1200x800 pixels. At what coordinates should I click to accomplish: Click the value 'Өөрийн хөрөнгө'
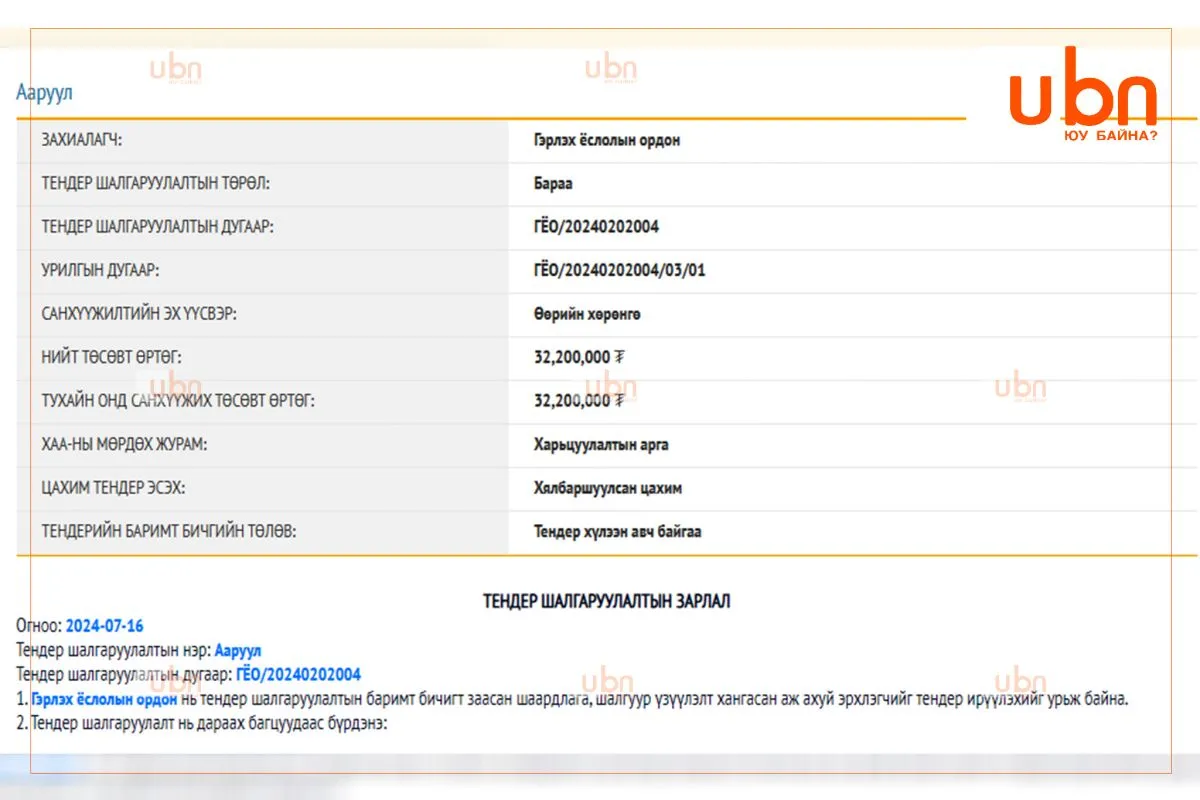[x=587, y=314]
